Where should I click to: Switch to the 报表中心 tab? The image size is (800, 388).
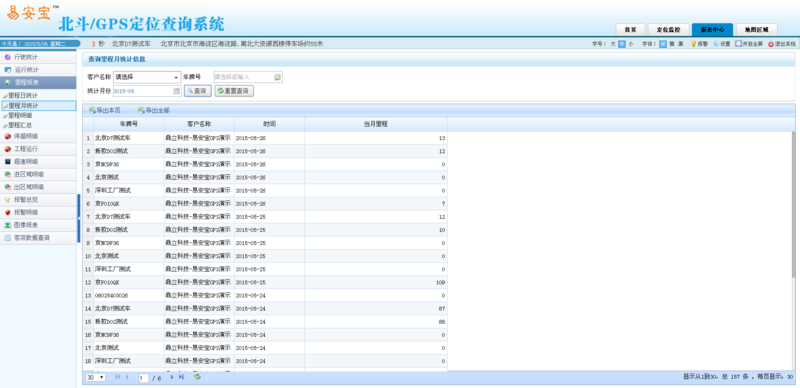(x=712, y=30)
